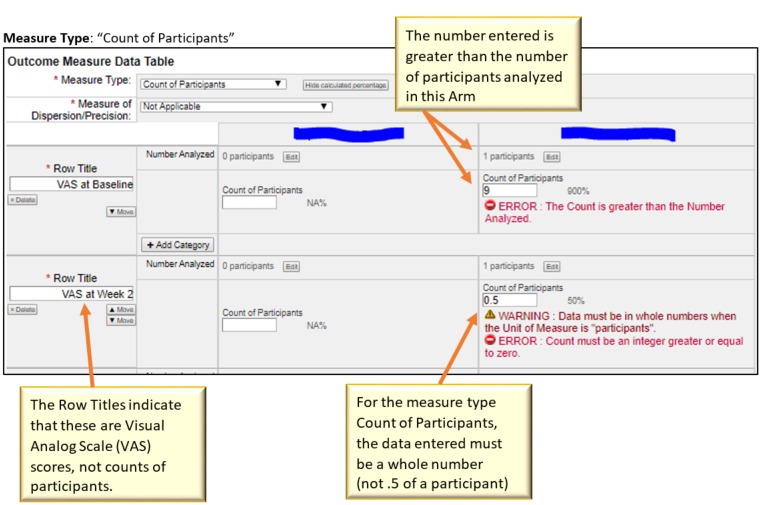Move the VAS at Week 2 row down
Image resolution: width=761 pixels, height=505 pixels.
point(120,321)
